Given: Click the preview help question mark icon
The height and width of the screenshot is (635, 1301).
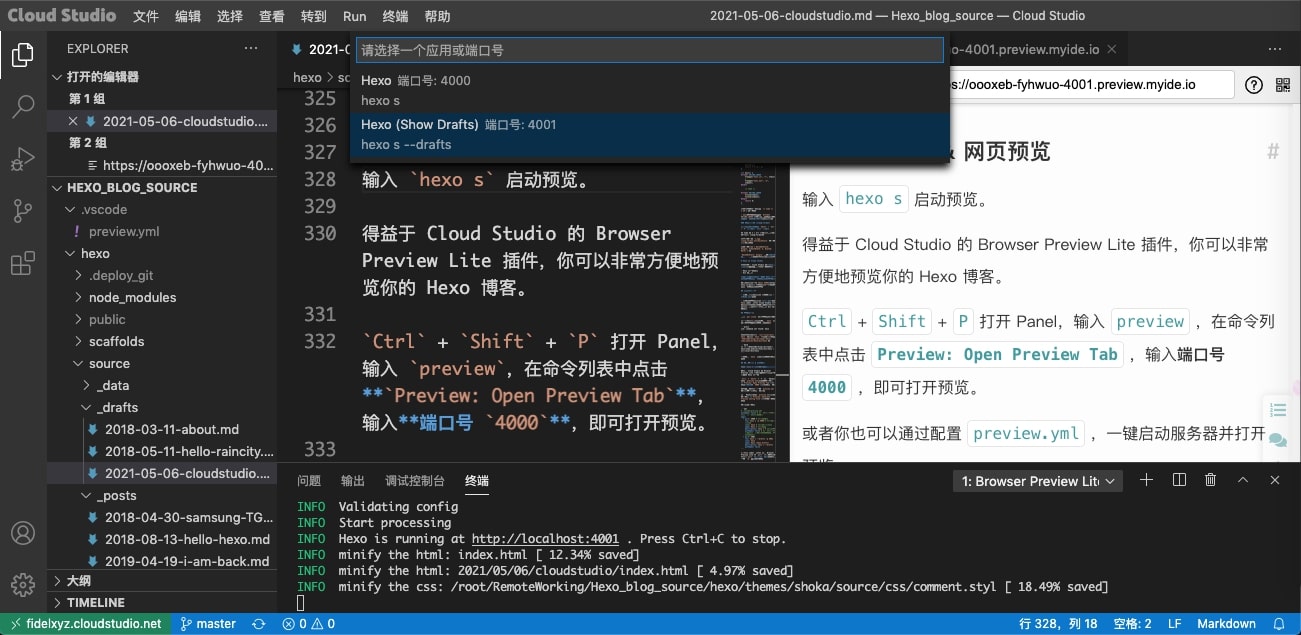Looking at the screenshot, I should tap(1254, 85).
